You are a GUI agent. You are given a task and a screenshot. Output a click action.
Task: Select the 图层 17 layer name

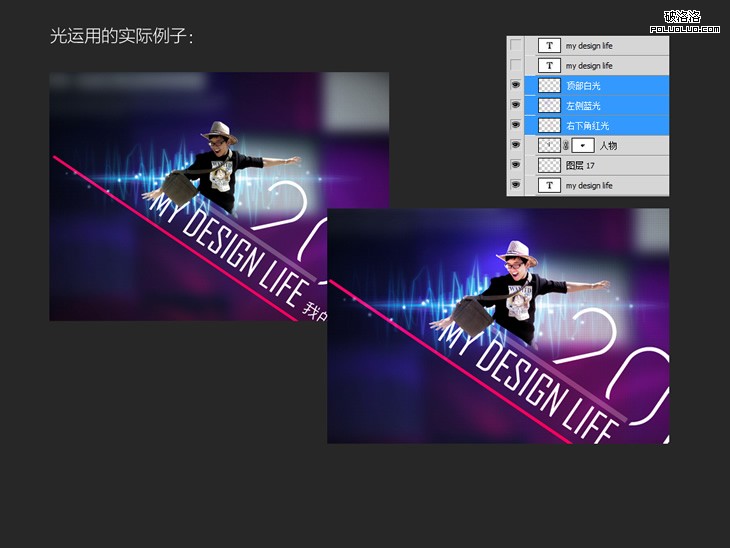click(x=581, y=166)
